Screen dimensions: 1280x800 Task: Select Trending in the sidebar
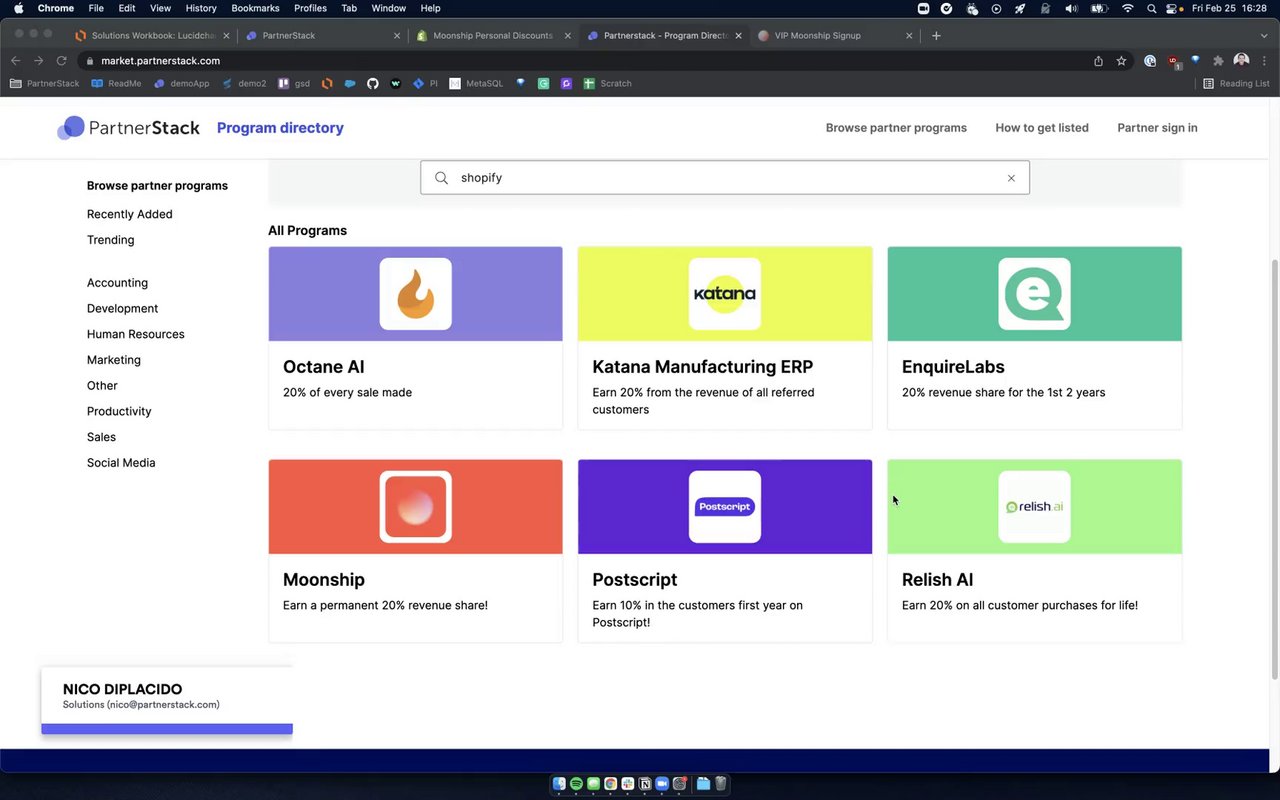[x=110, y=240]
